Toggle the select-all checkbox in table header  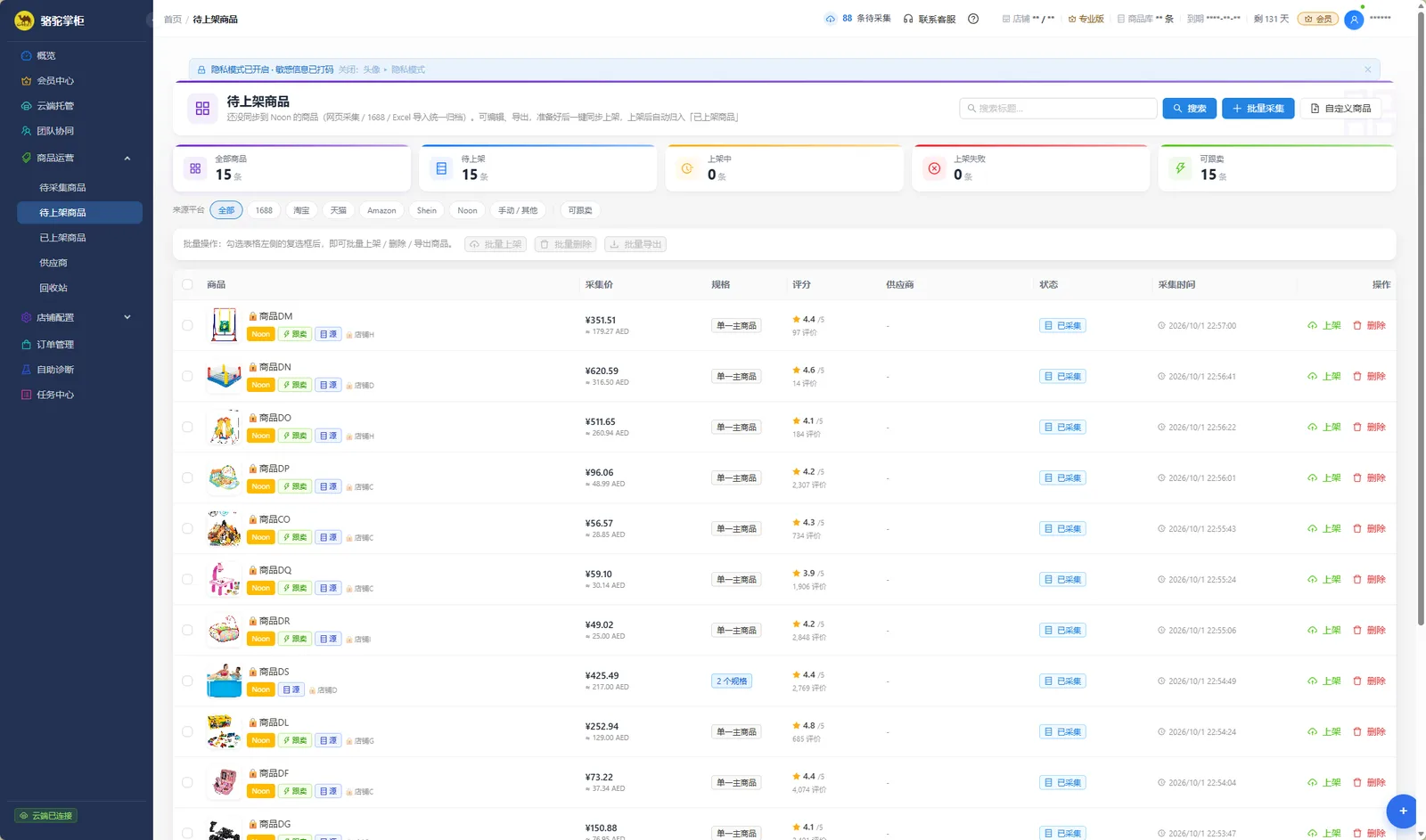[187, 285]
